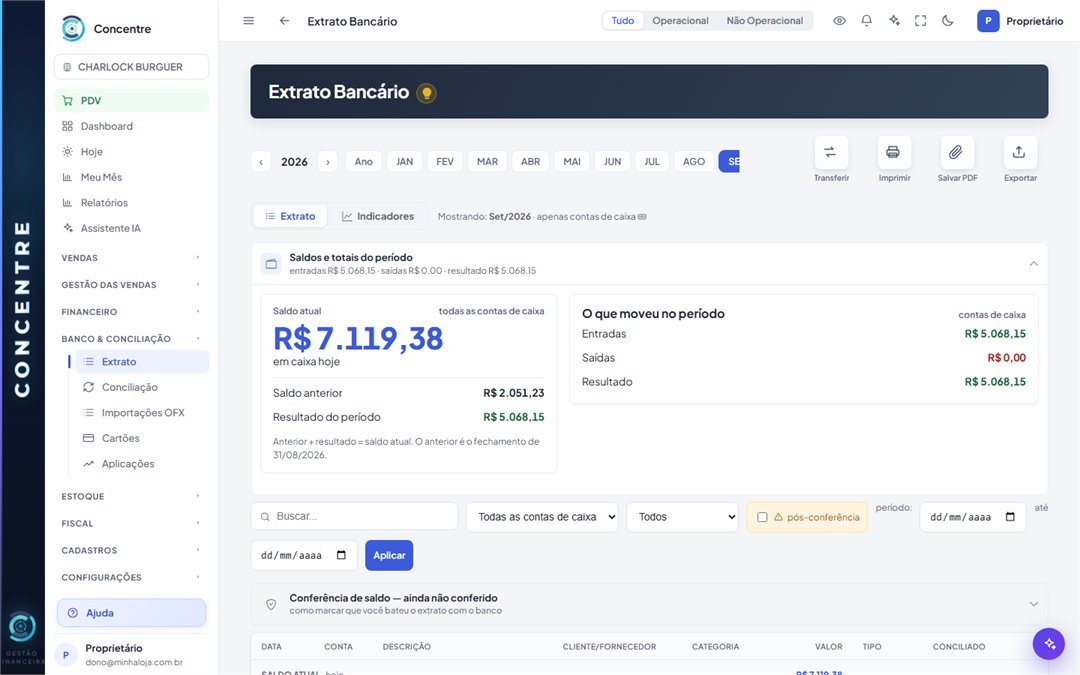Open Todas as contas de caixa dropdown
This screenshot has width=1080, height=675.
tap(542, 517)
